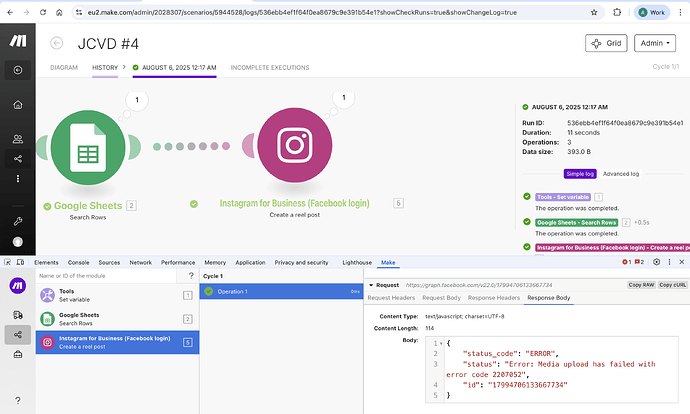Viewport: 690px width, 414px height.
Task: Select Operation 1 in Cycle 1
Action: point(281,291)
